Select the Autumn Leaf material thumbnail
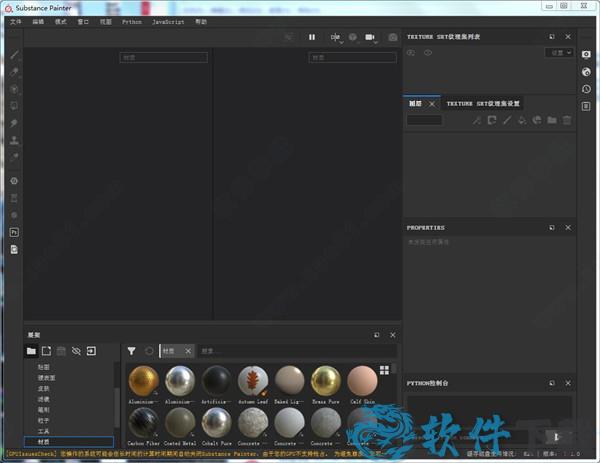 pos(253,381)
